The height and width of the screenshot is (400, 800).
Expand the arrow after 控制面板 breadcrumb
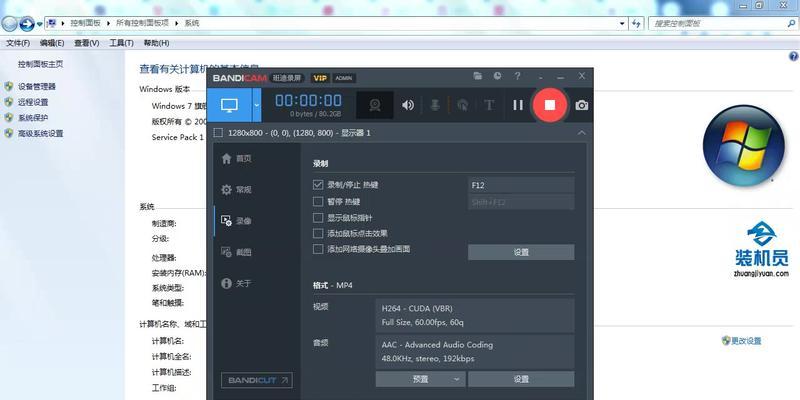coord(108,23)
